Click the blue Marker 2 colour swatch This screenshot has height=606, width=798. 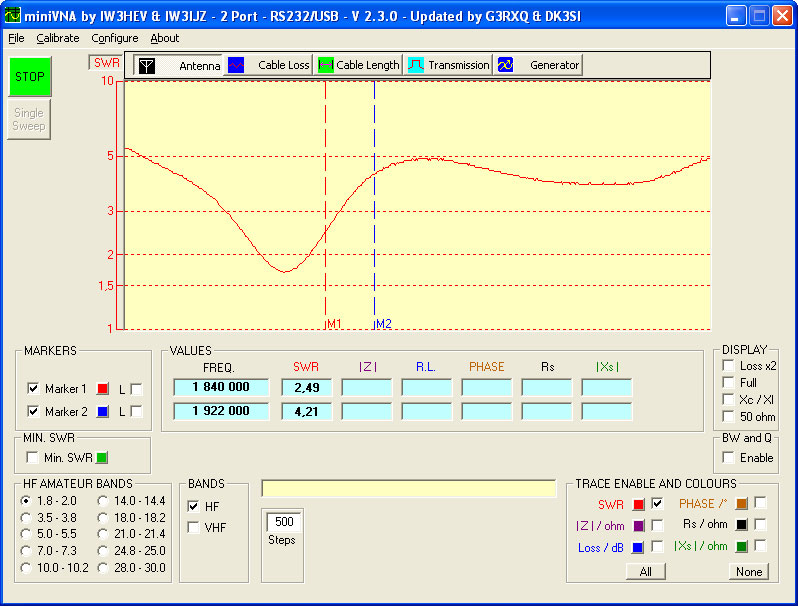point(101,411)
